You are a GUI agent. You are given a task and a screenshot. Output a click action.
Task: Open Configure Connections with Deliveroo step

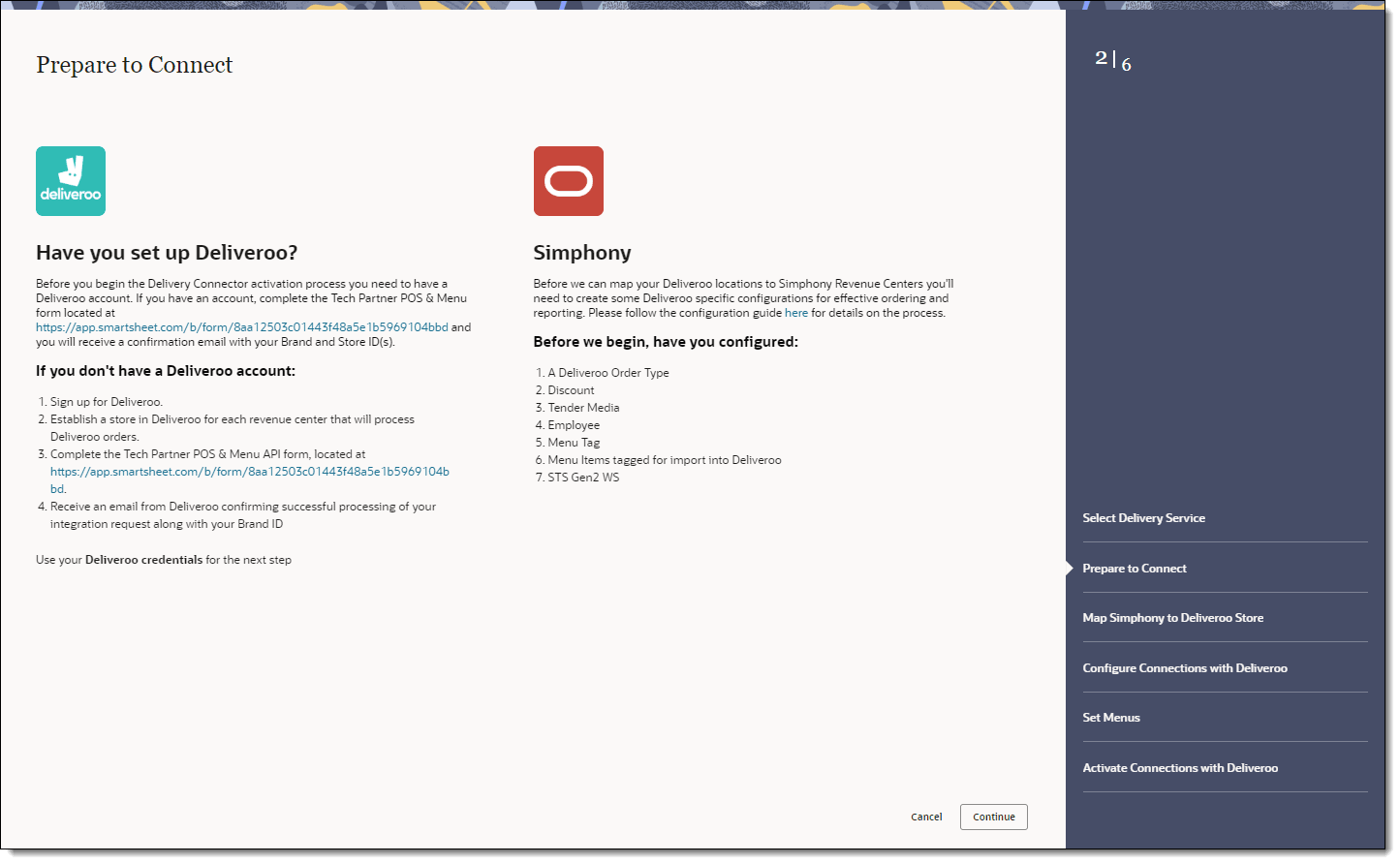1185,668
